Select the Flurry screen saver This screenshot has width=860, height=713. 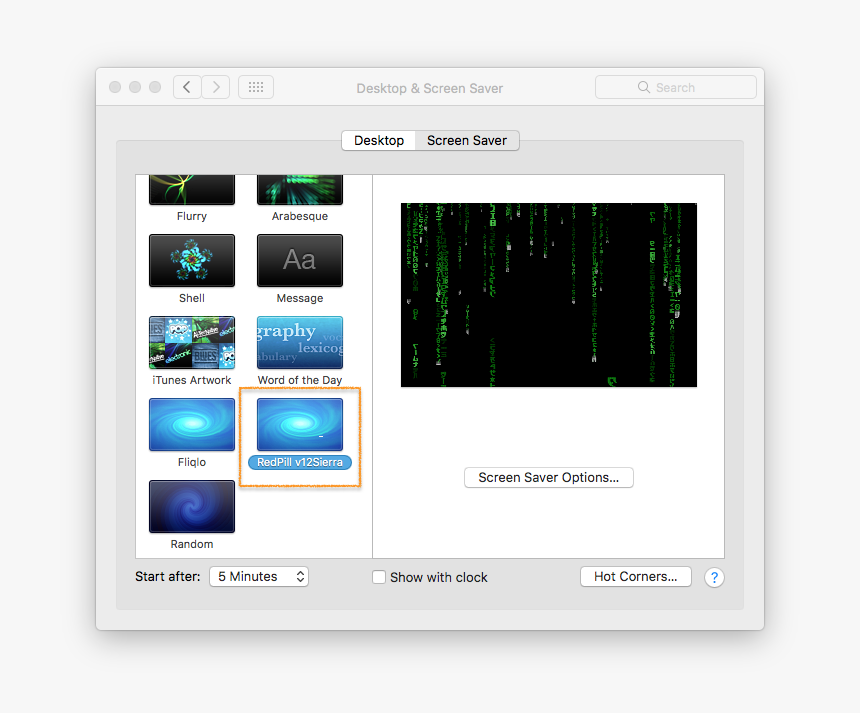(191, 190)
